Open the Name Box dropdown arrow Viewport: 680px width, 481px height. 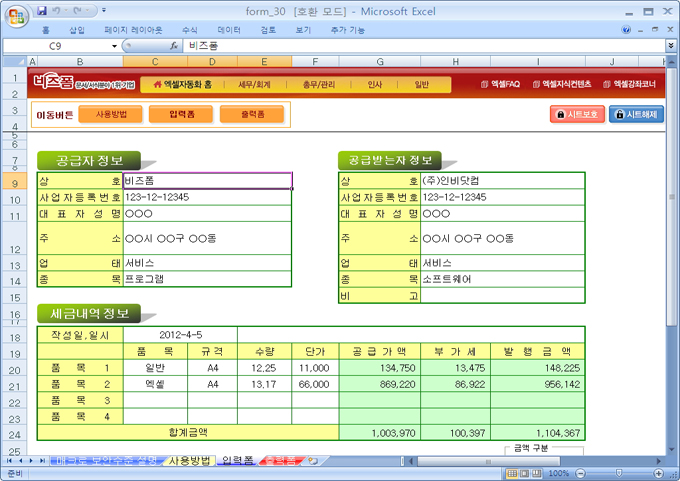click(114, 46)
